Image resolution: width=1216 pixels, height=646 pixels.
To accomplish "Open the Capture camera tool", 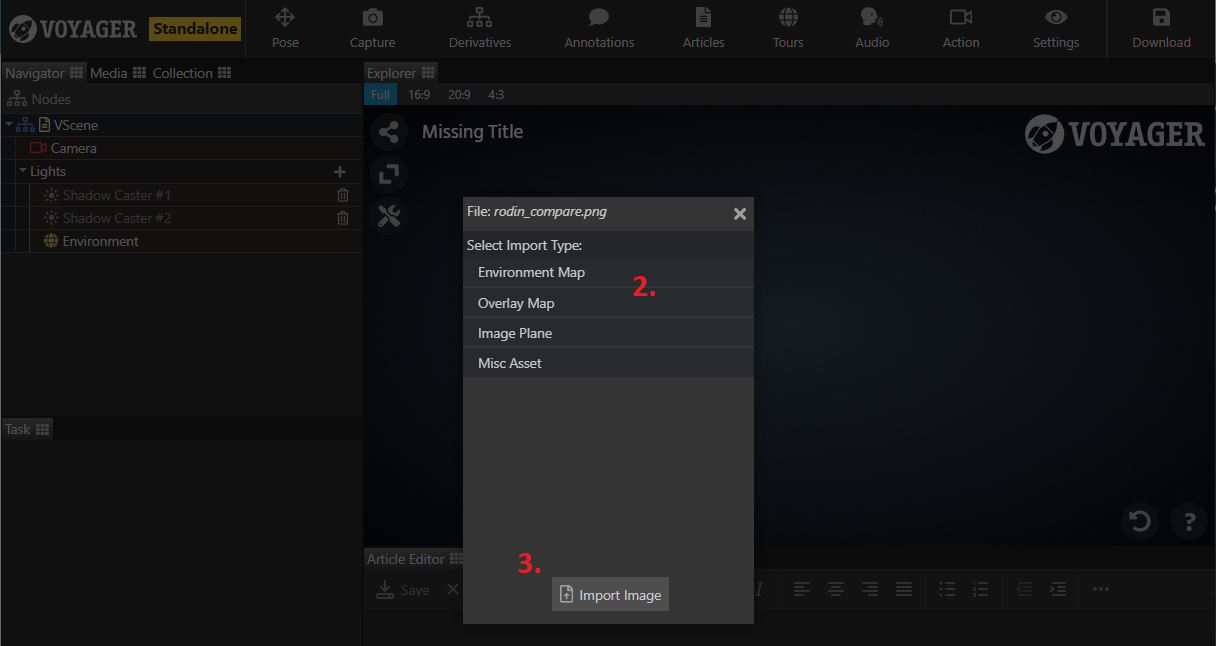I will [372, 28].
